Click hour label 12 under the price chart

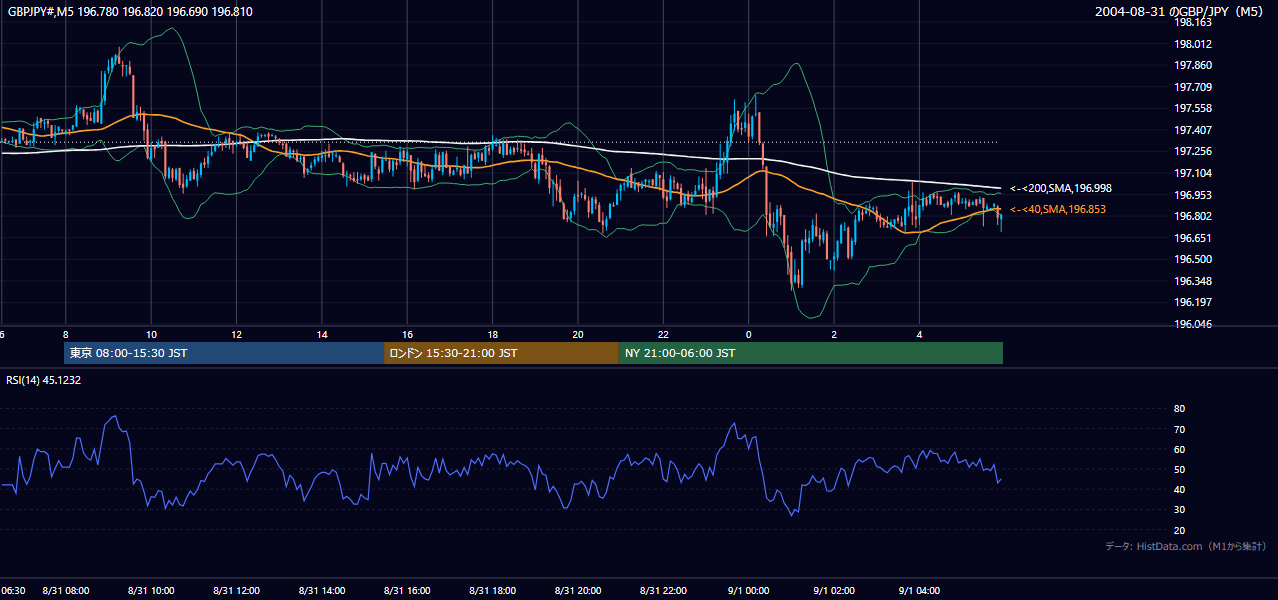tap(236, 334)
